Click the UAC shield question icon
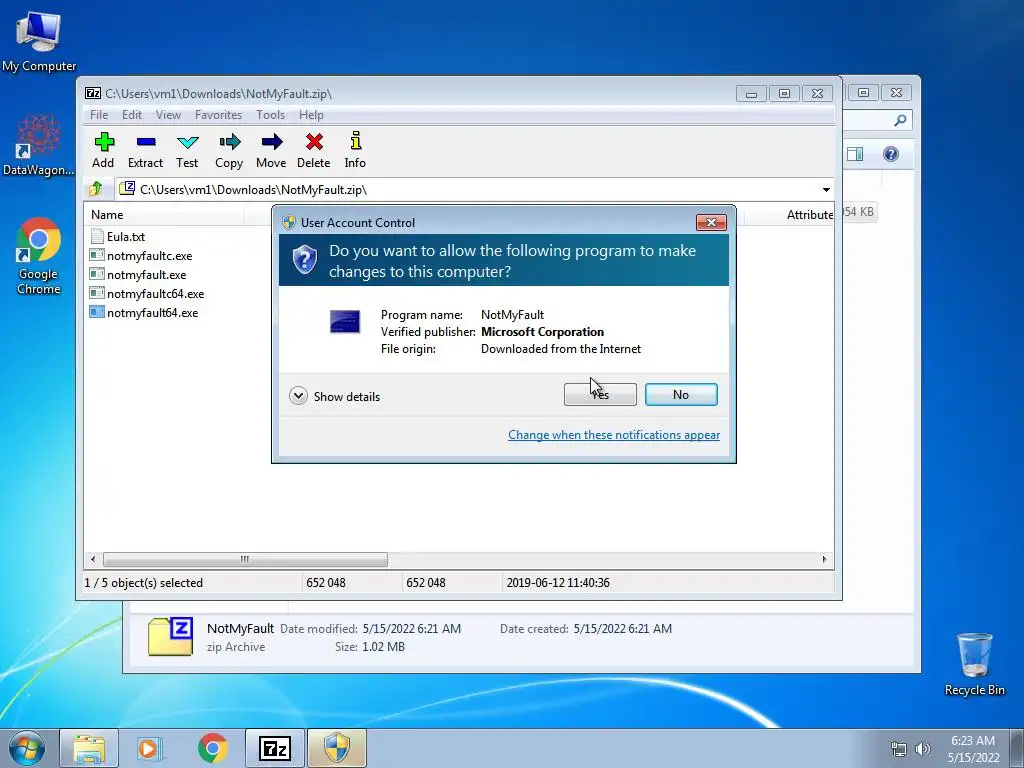Image resolution: width=1024 pixels, height=768 pixels. coord(304,260)
